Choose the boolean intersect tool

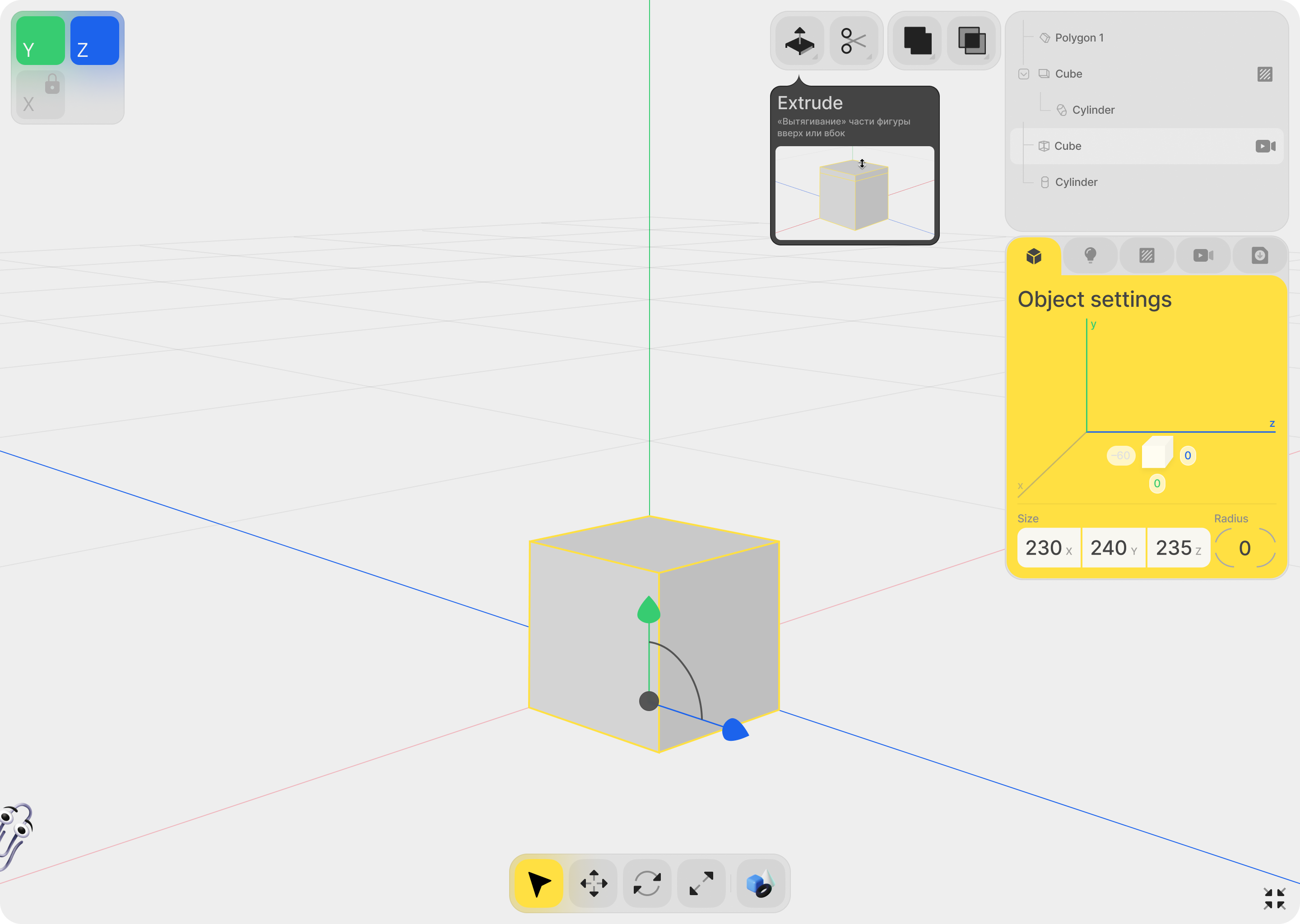pos(971,41)
